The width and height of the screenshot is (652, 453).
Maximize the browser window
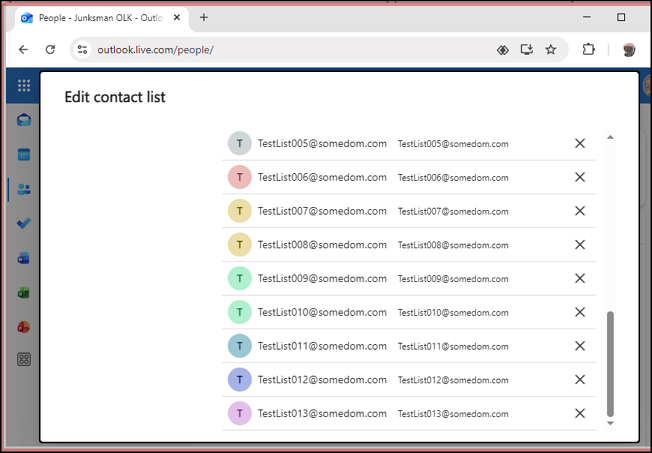click(621, 17)
